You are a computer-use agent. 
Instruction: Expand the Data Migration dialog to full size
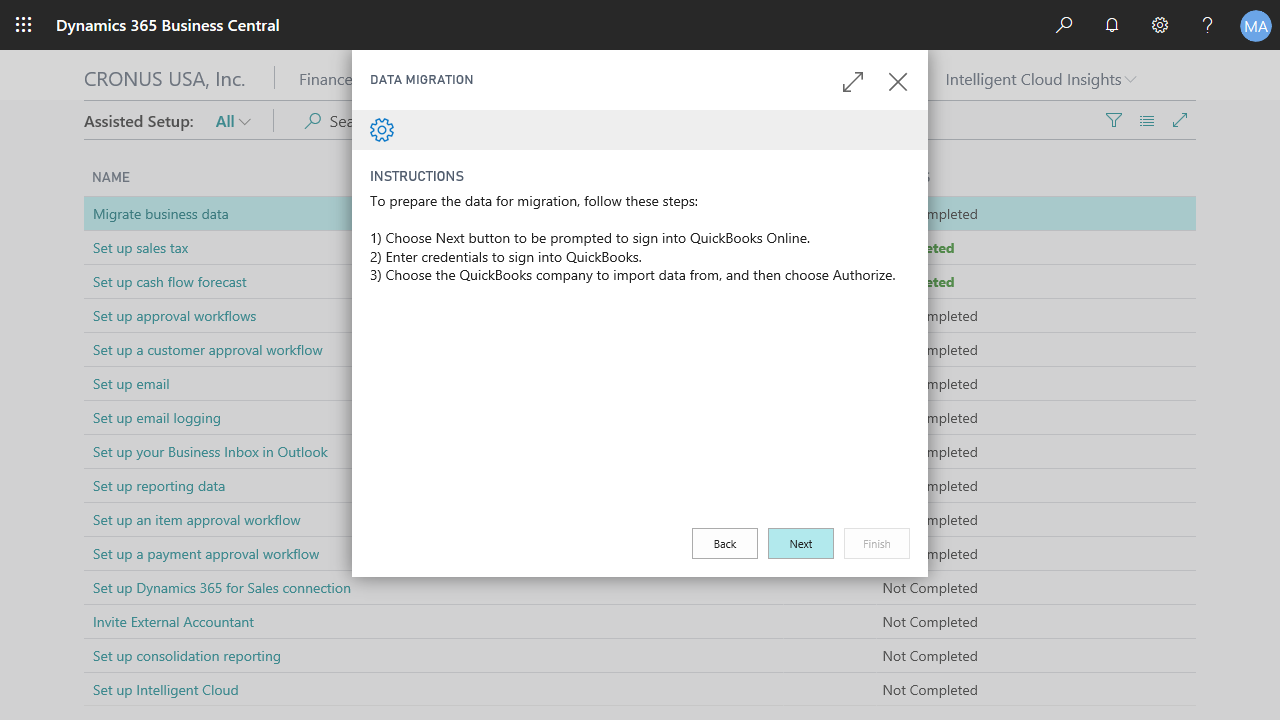coord(853,82)
